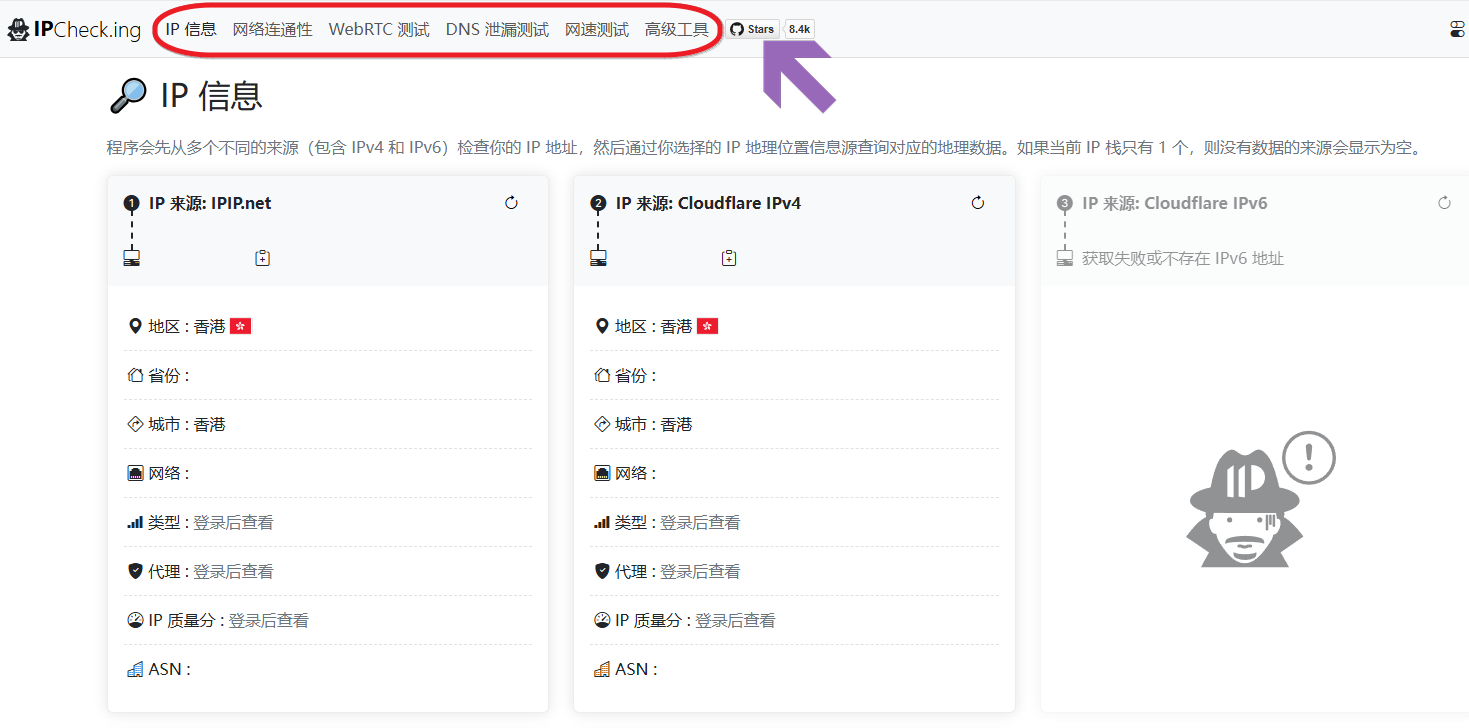Click 登录后查看 for 代理 in Cloudflare IPv4 card

700,571
